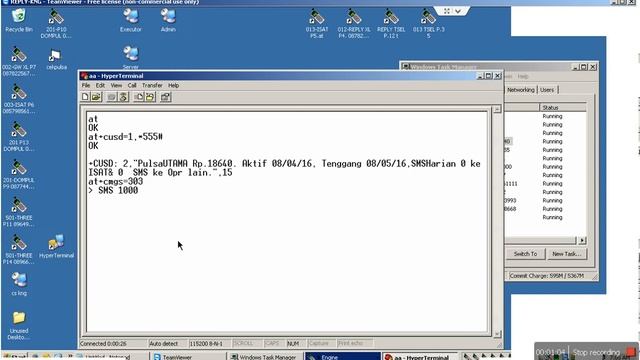Select the 003-ISAT P6 desktop shortcut
The height and width of the screenshot is (360, 640).
click(19, 99)
